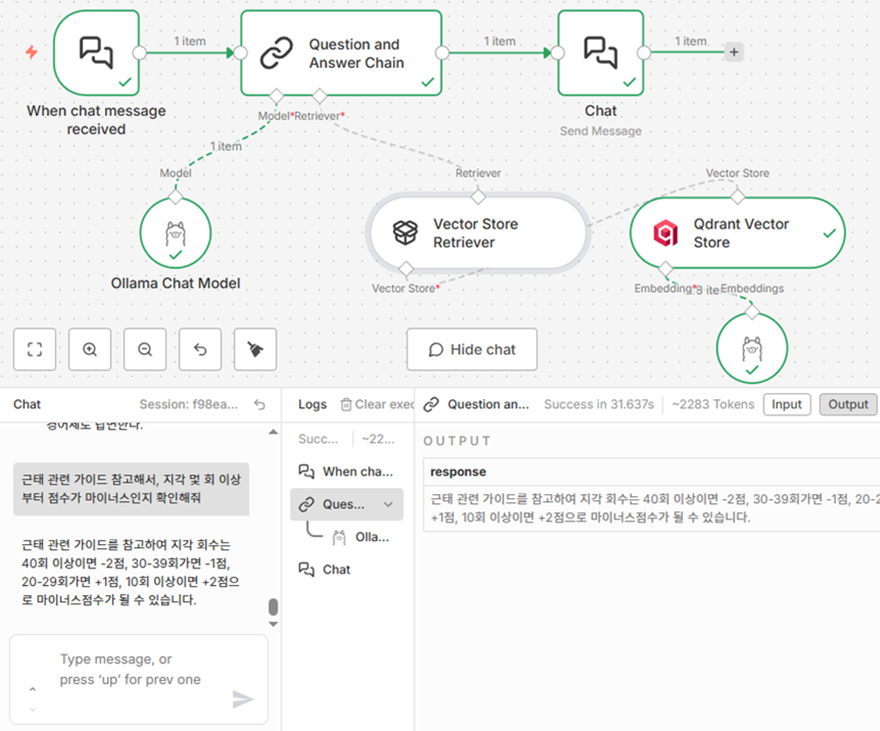The height and width of the screenshot is (731, 880).
Task: Switch to the Input view
Action: (787, 404)
